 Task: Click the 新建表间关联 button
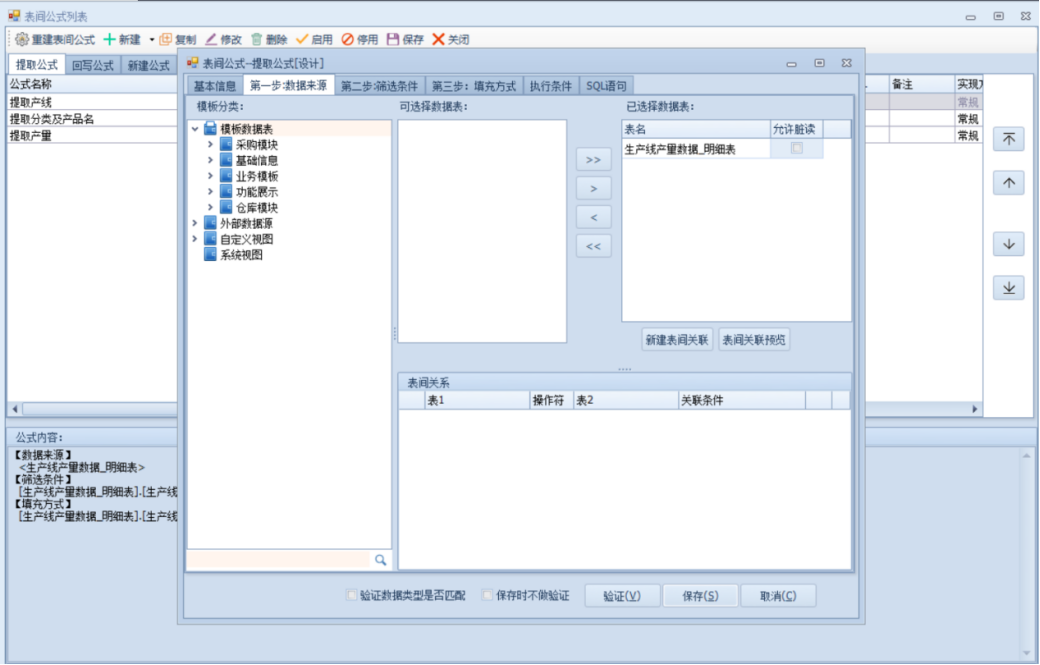tap(677, 340)
